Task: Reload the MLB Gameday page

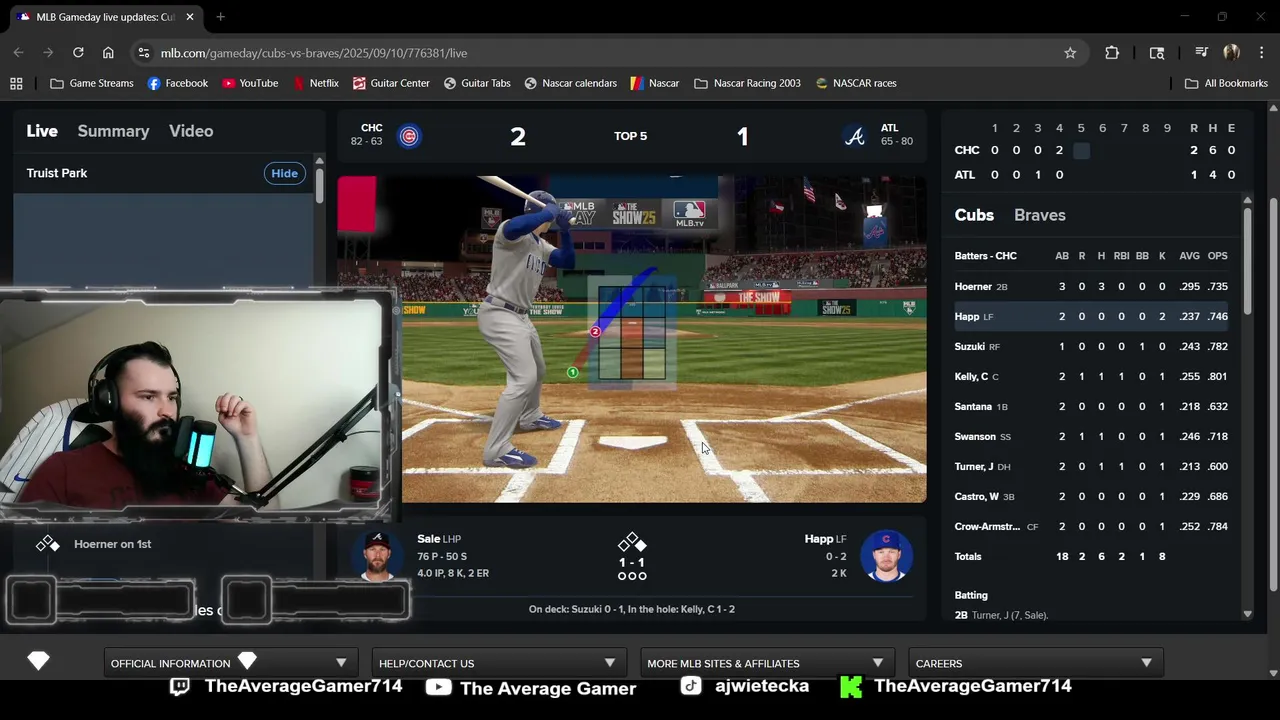Action: click(78, 53)
